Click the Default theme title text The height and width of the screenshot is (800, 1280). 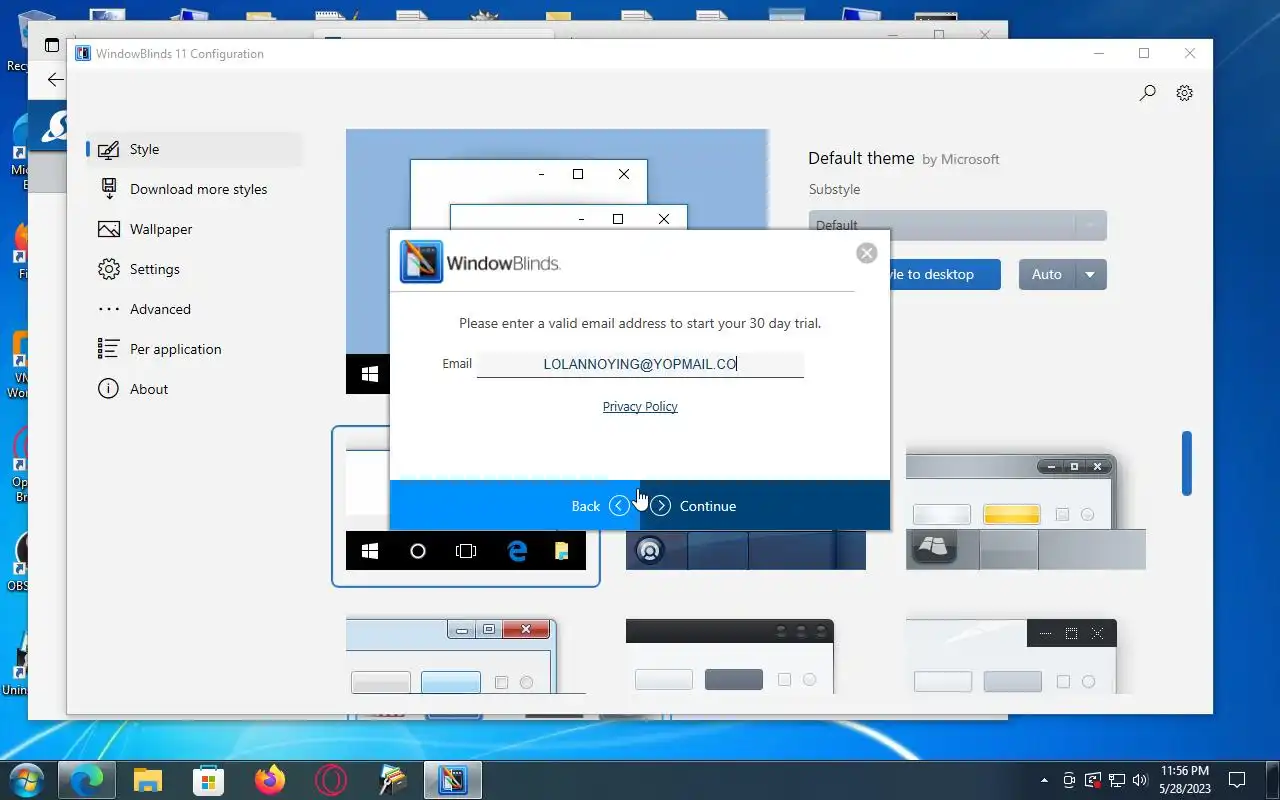861,158
